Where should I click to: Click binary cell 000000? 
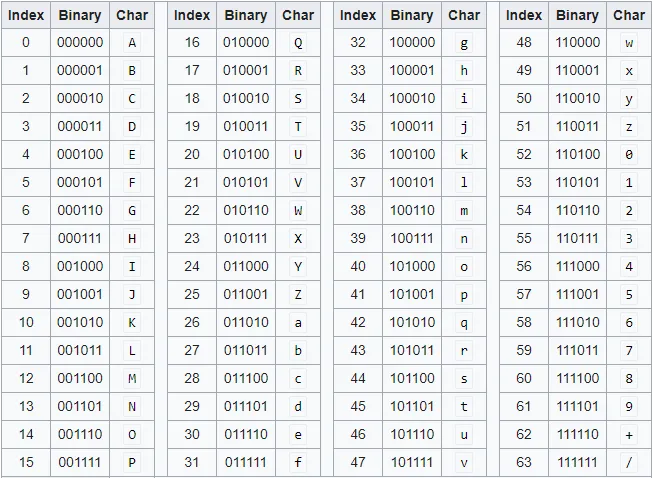80,42
